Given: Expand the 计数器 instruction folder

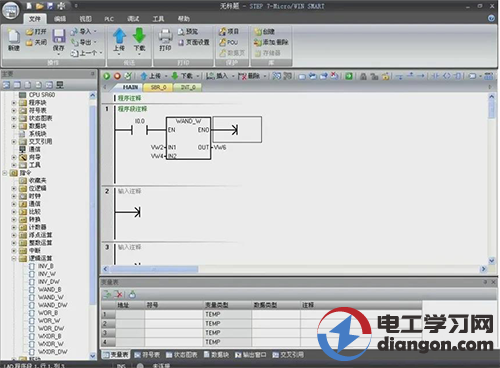Looking at the screenshot, I should click(x=14, y=227).
